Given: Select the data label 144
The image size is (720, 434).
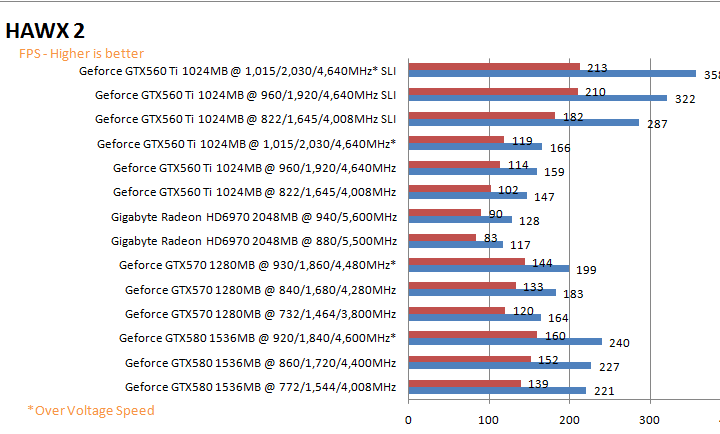Looking at the screenshot, I should 542,263.
